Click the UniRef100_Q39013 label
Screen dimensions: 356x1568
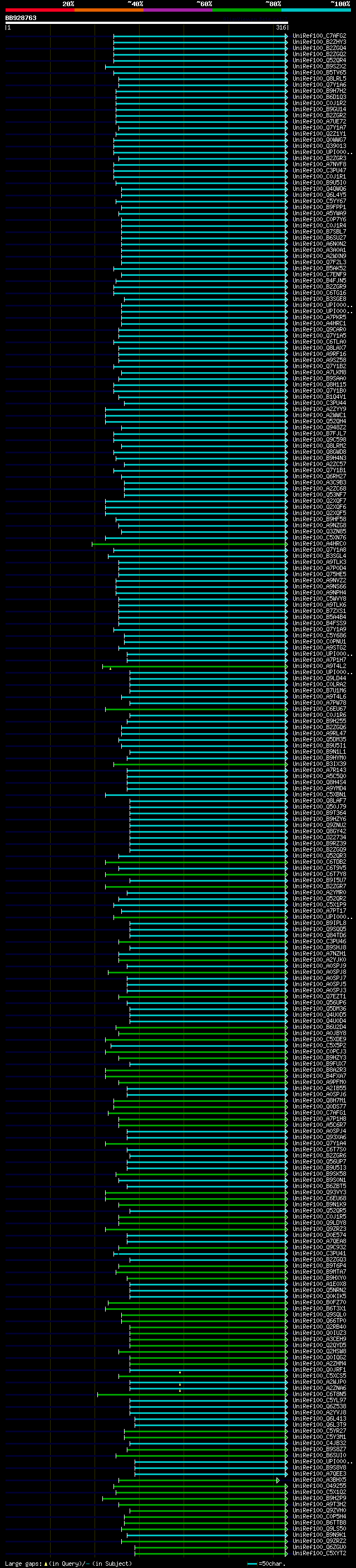click(x=319, y=146)
